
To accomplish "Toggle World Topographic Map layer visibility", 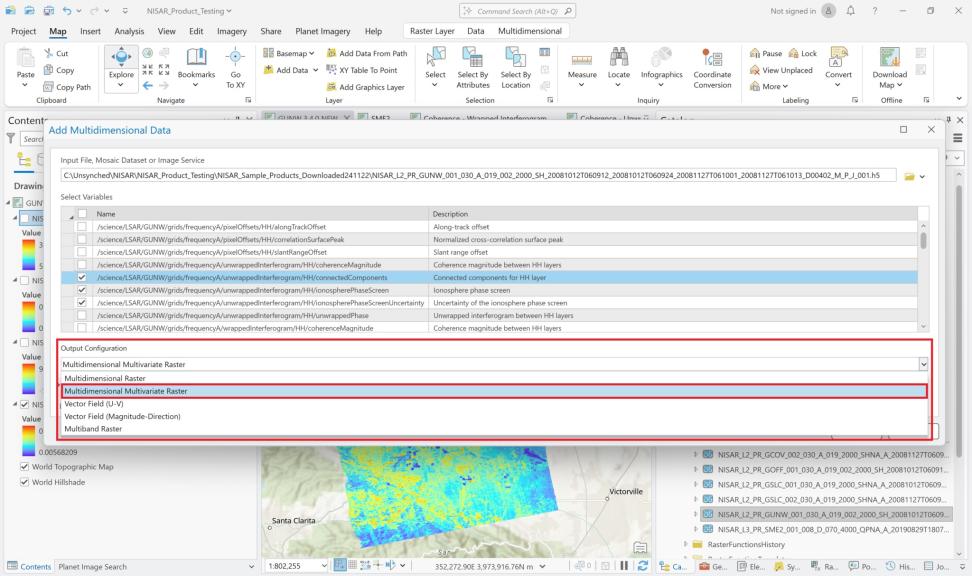I will 25,467.
